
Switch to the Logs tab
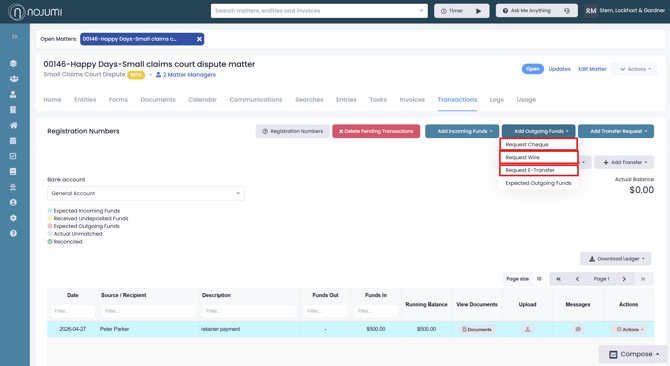point(497,100)
